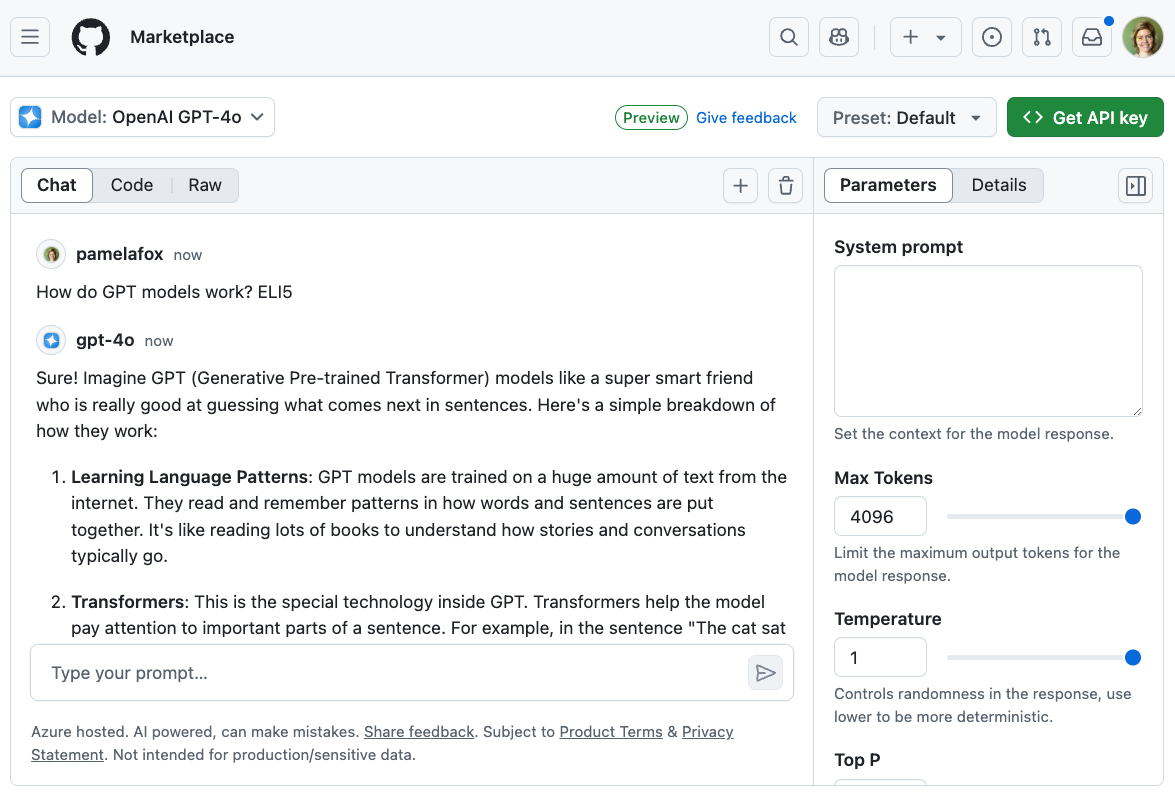The image size is (1175, 796).
Task: Open the Product Terms link
Action: [x=611, y=732]
